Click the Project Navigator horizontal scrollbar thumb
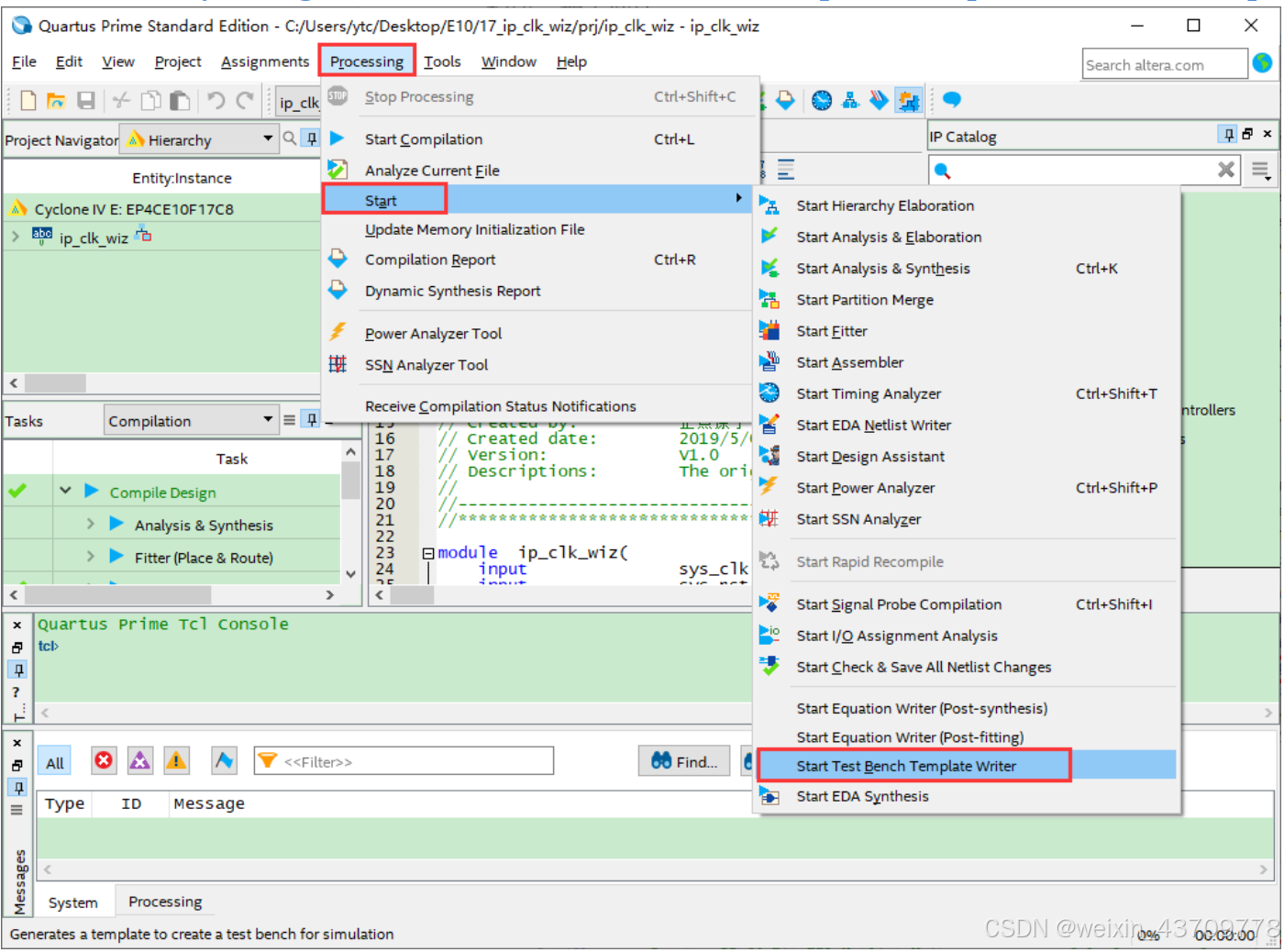This screenshot has height=952, width=1284. coord(55,382)
